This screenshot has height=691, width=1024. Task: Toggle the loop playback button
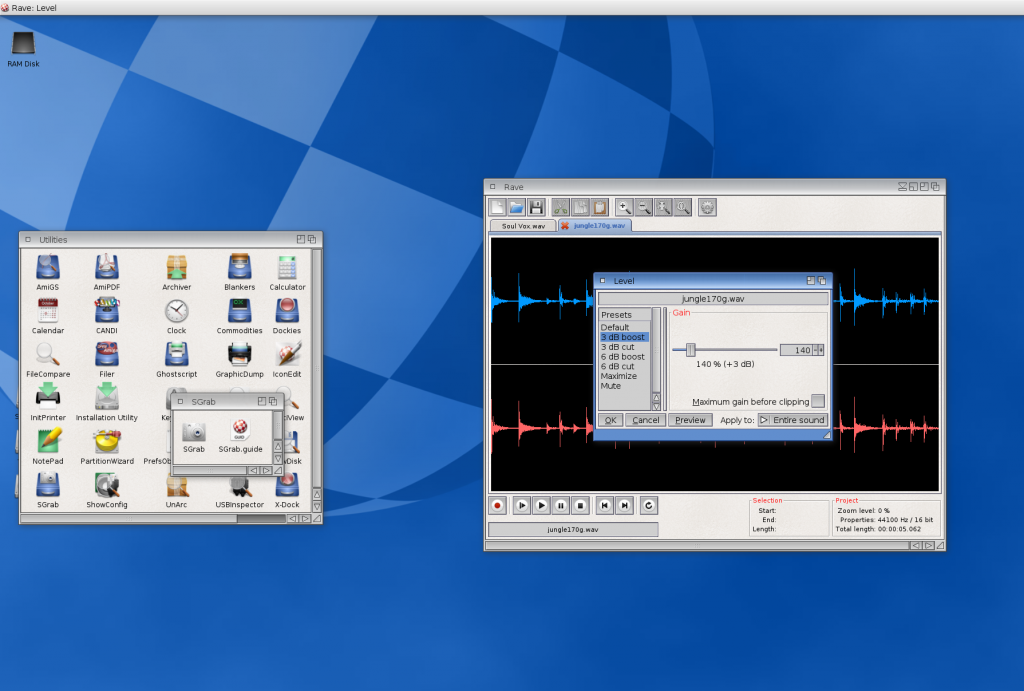point(649,506)
